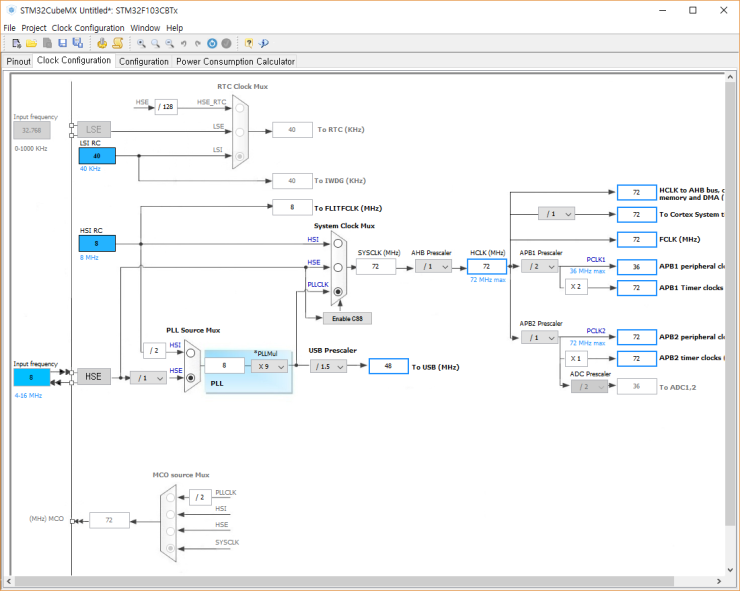
Task: Generate the report using the scroll icon
Action: 118,43
